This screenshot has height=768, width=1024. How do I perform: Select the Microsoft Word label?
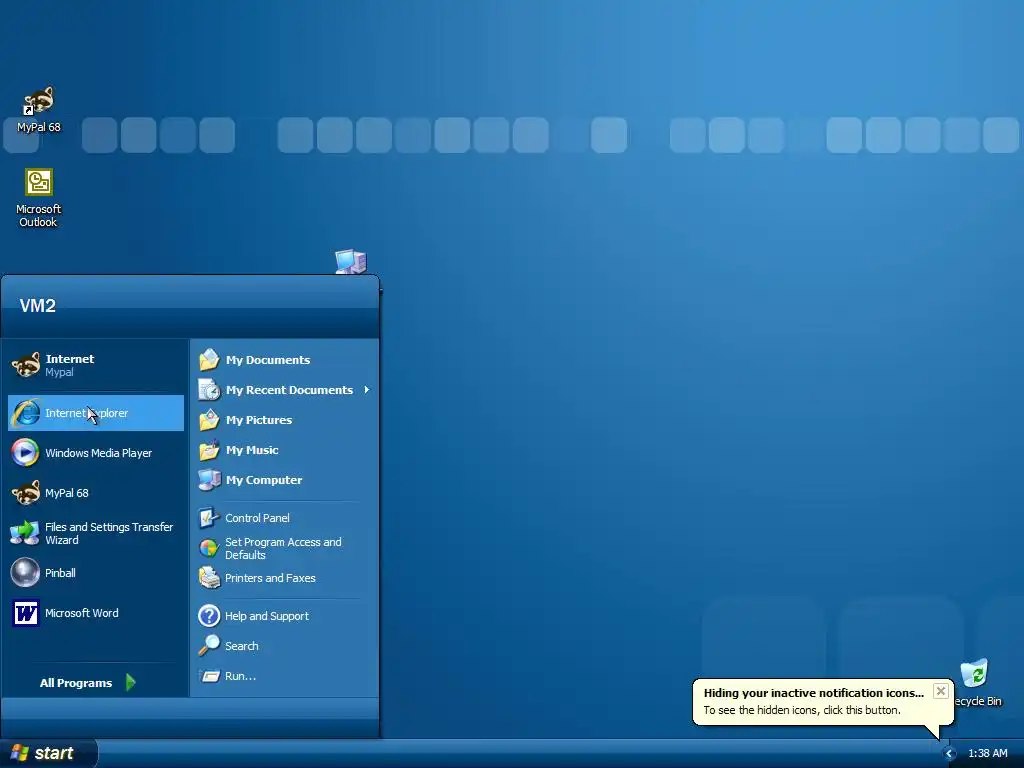click(82, 613)
